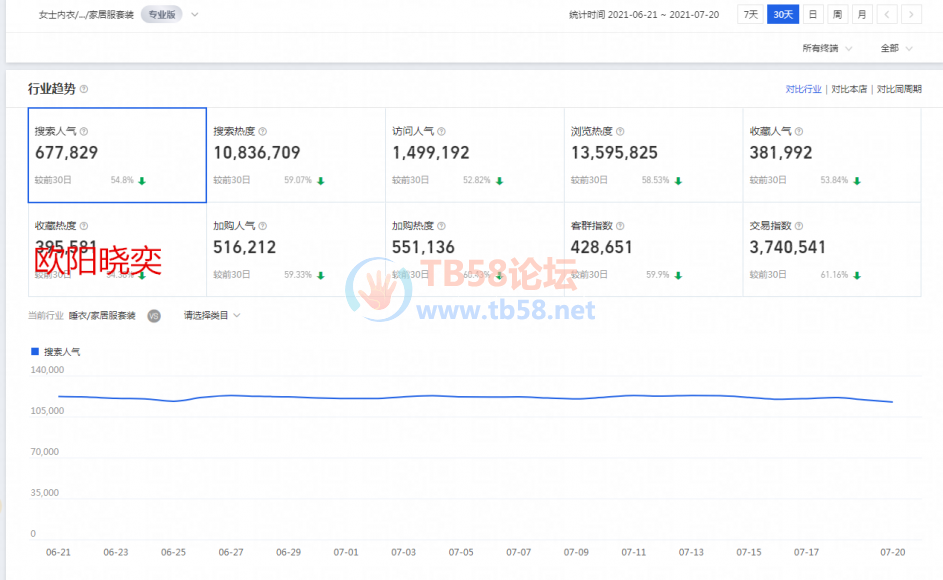The image size is (943, 580).
Task: Click the 对比本店 comparison link
Action: [x=848, y=89]
